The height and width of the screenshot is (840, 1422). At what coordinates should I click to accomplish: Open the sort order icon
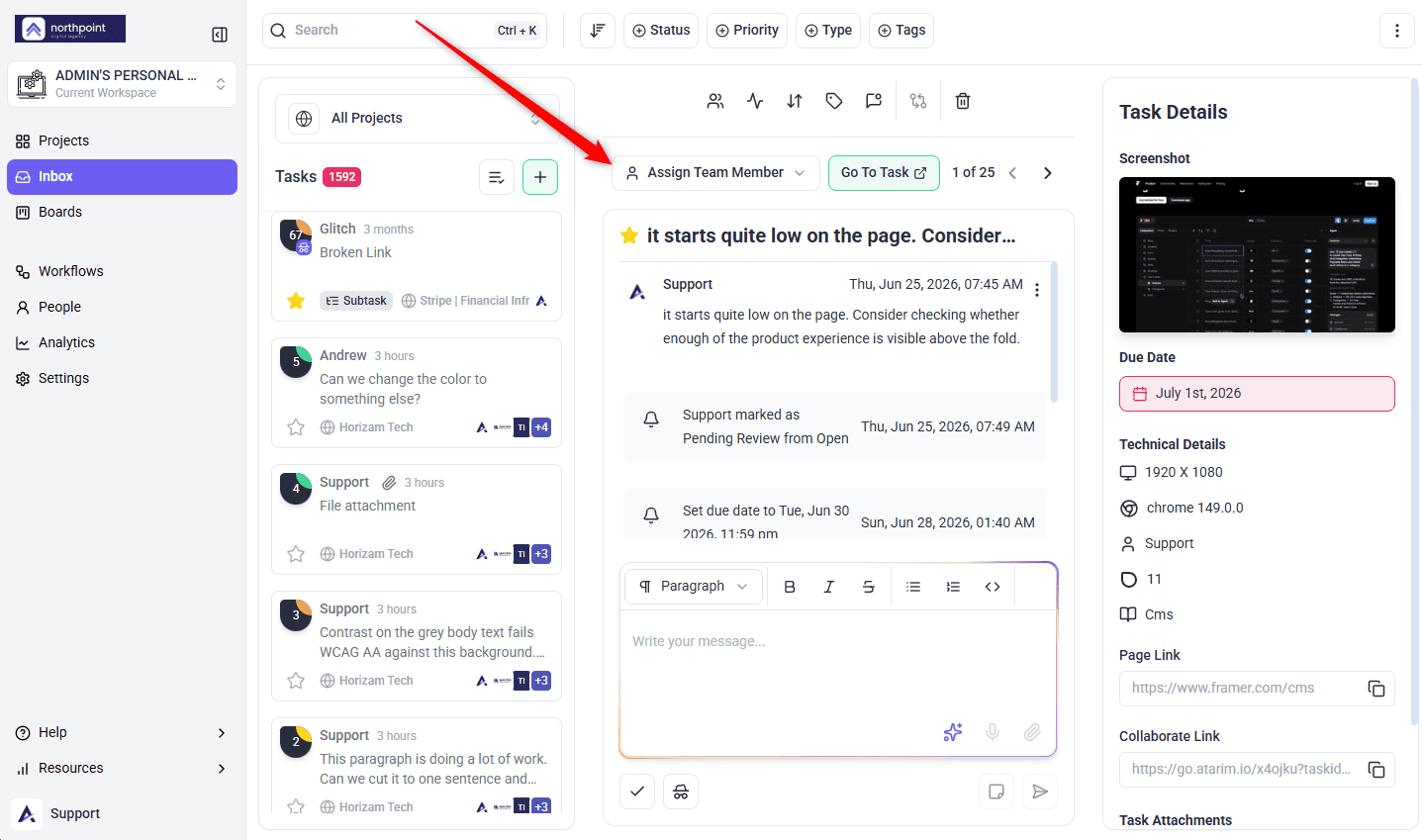pyautogui.click(x=598, y=31)
